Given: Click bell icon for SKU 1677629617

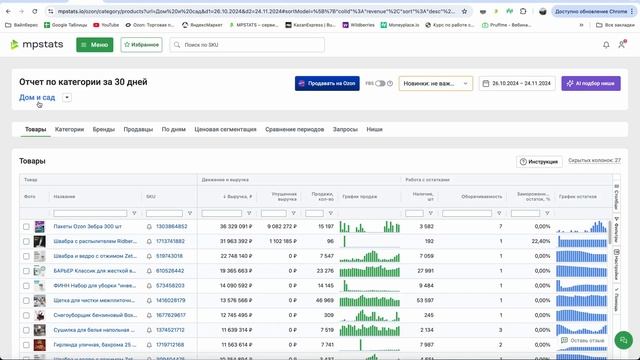Looking at the screenshot, I should 149,316.
